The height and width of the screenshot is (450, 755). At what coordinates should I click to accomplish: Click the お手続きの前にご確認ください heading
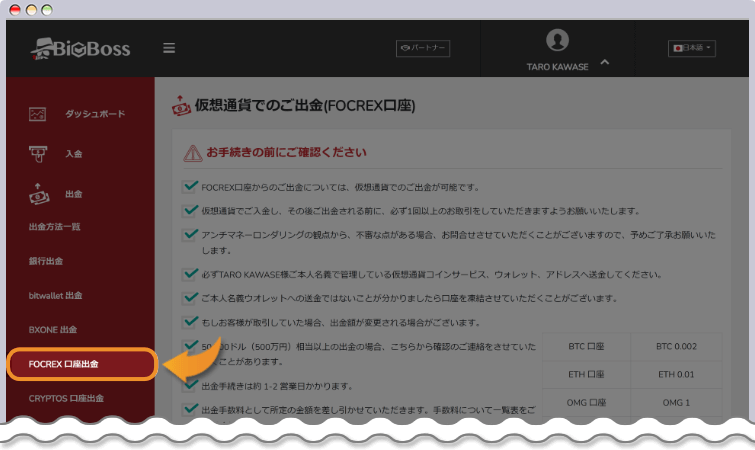pyautogui.click(x=286, y=153)
